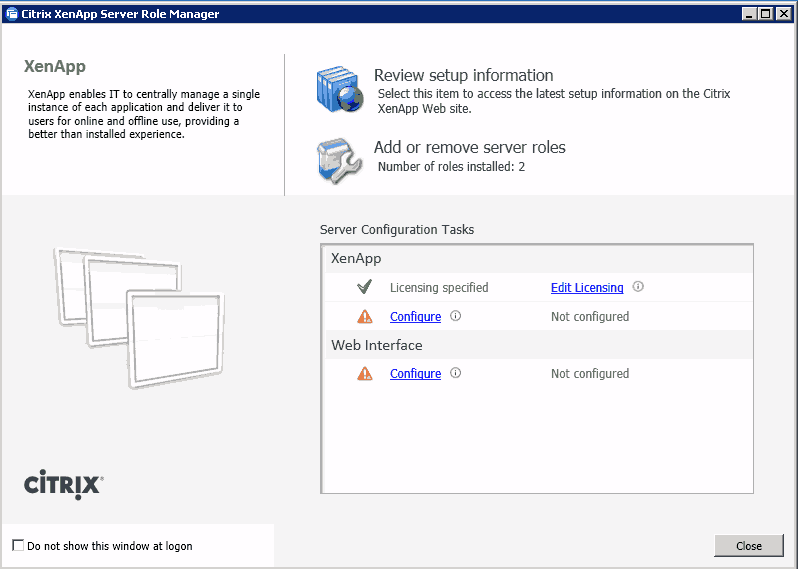Click the checkmark beside Licensing specified
This screenshot has height=569, width=798.
(x=364, y=287)
